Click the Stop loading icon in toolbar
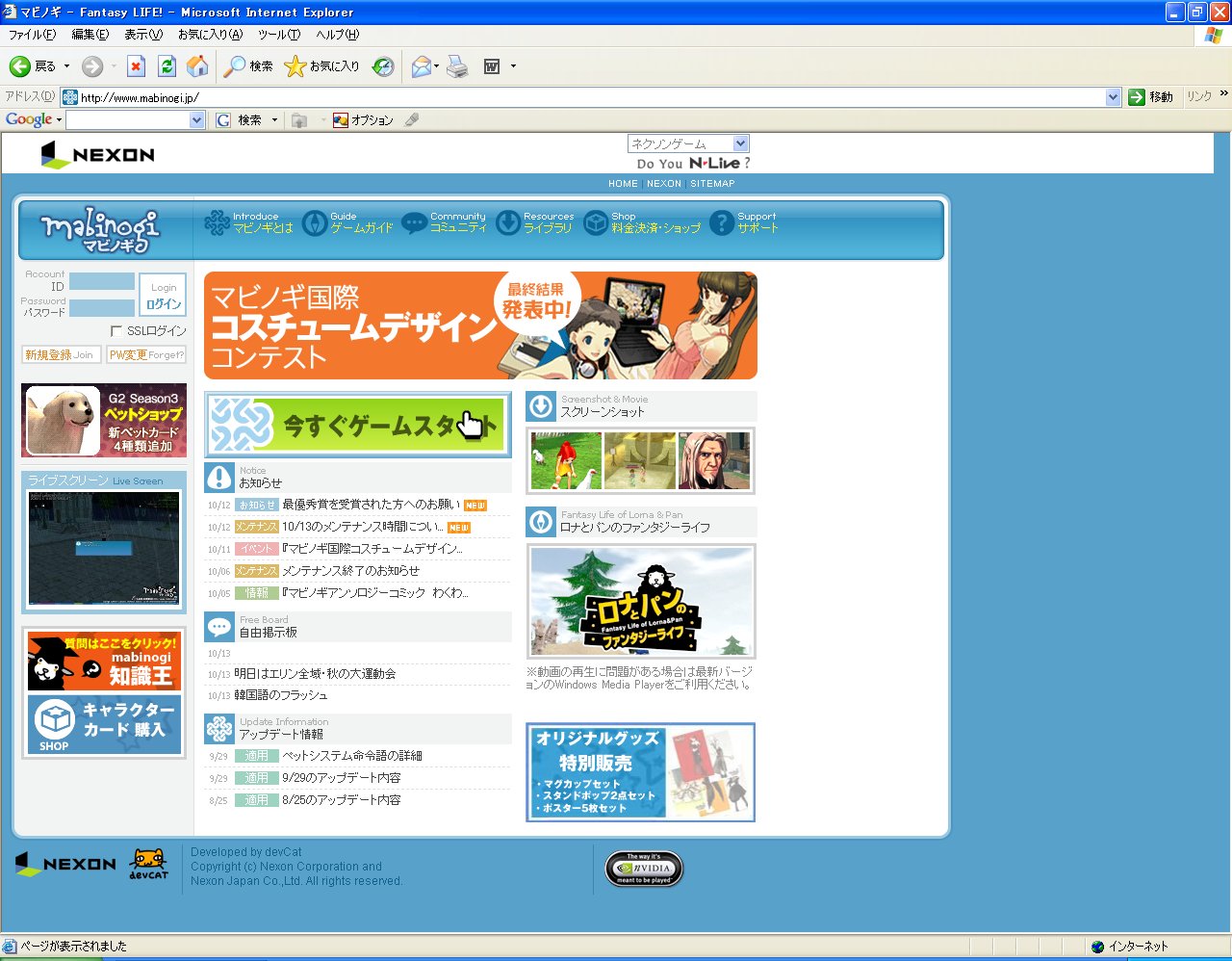The width and height of the screenshot is (1232, 961). 136,66
